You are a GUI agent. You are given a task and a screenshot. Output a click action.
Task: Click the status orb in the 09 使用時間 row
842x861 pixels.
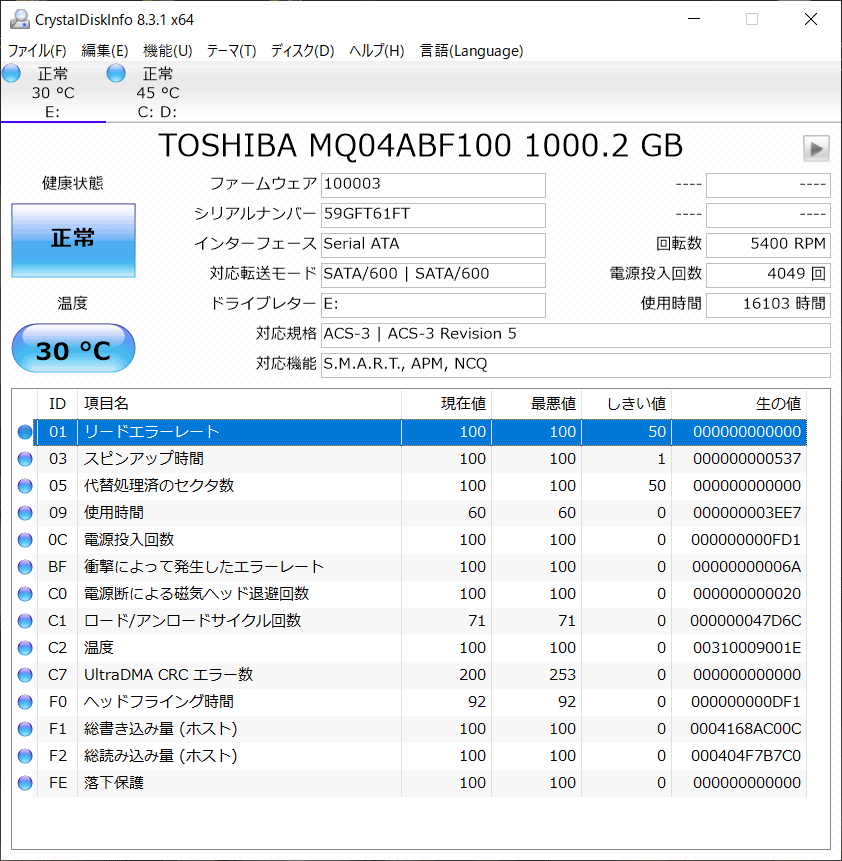click(25, 513)
